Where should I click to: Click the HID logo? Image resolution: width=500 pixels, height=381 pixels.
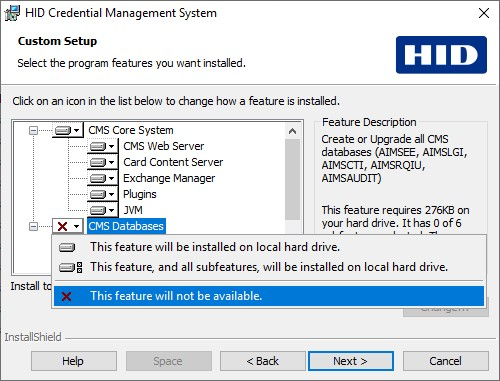point(441,55)
